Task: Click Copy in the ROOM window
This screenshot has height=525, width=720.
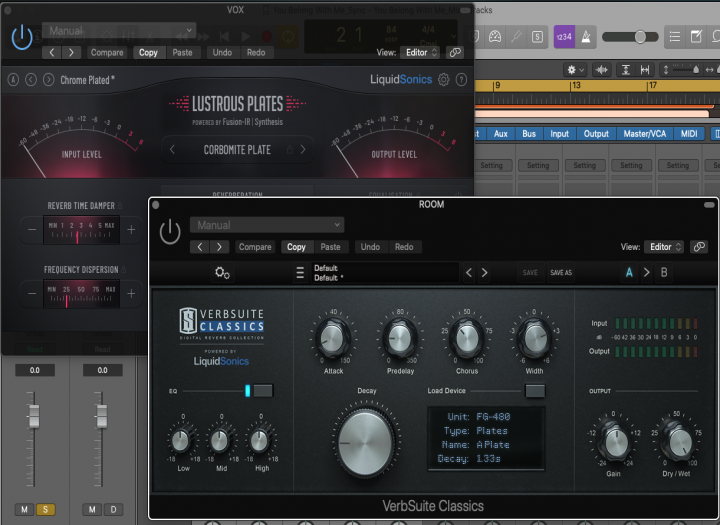Action: [x=296, y=247]
